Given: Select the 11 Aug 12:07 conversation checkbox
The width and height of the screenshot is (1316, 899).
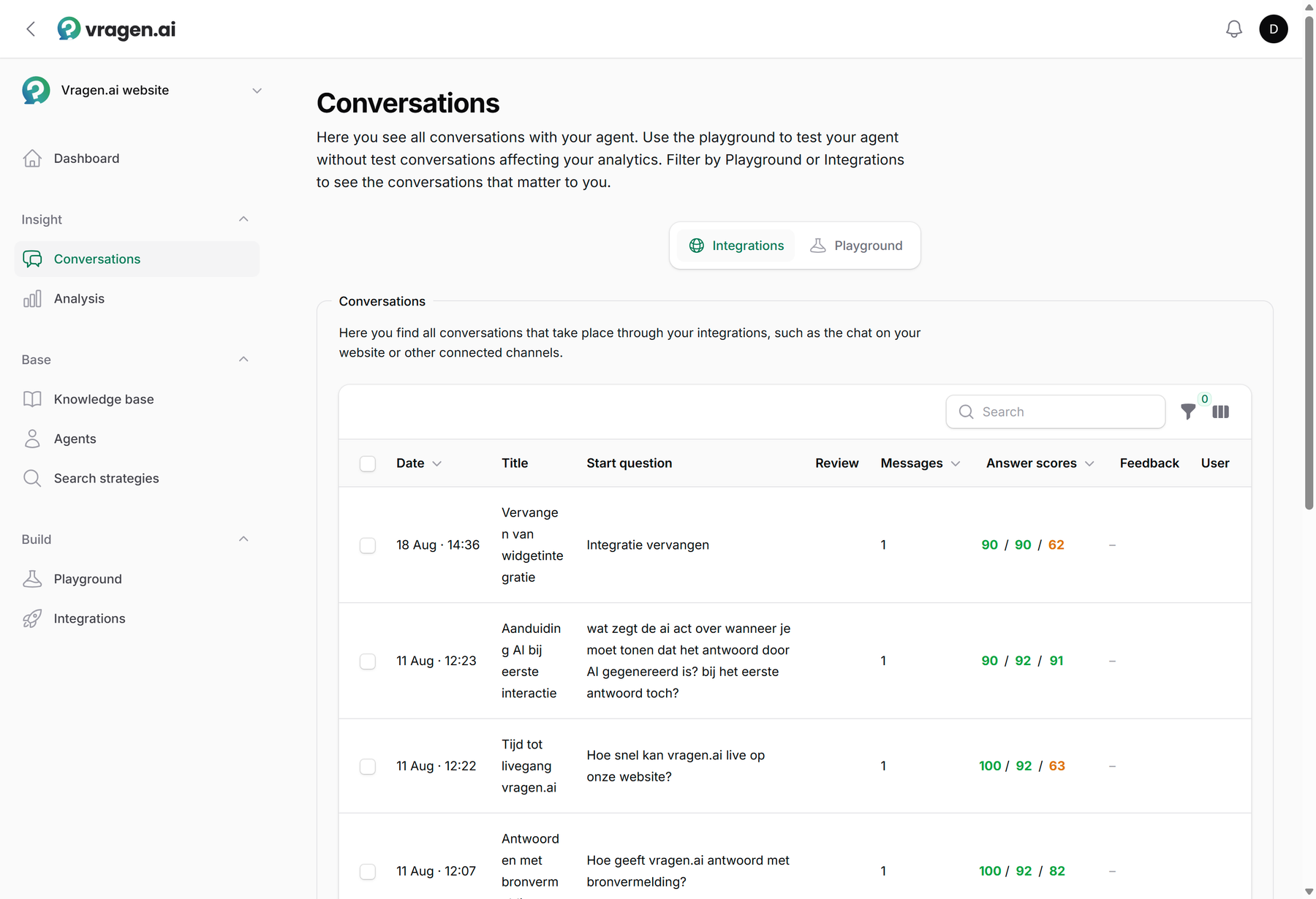Looking at the screenshot, I should (368, 872).
